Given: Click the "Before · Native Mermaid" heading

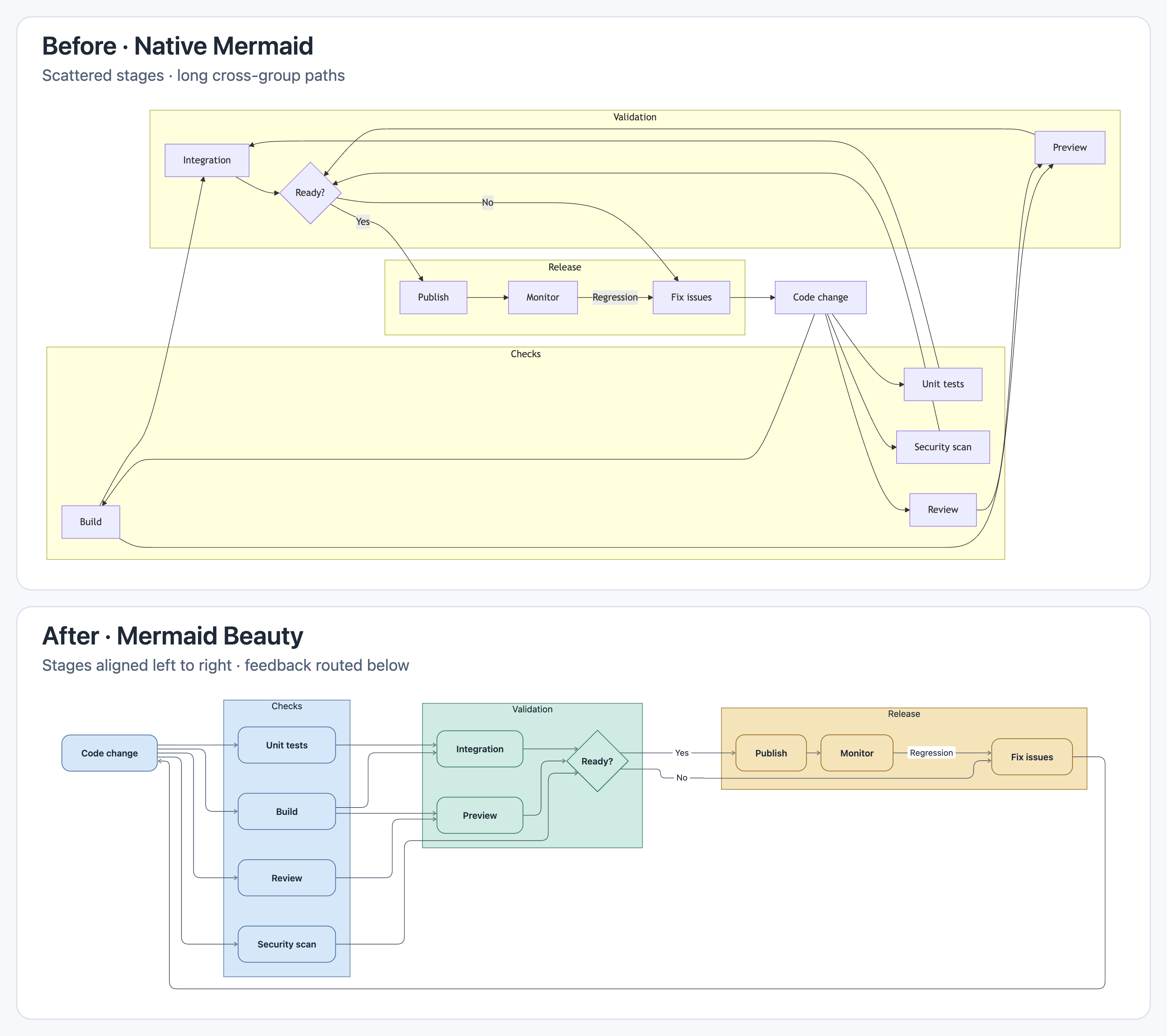Looking at the screenshot, I should pos(178,46).
